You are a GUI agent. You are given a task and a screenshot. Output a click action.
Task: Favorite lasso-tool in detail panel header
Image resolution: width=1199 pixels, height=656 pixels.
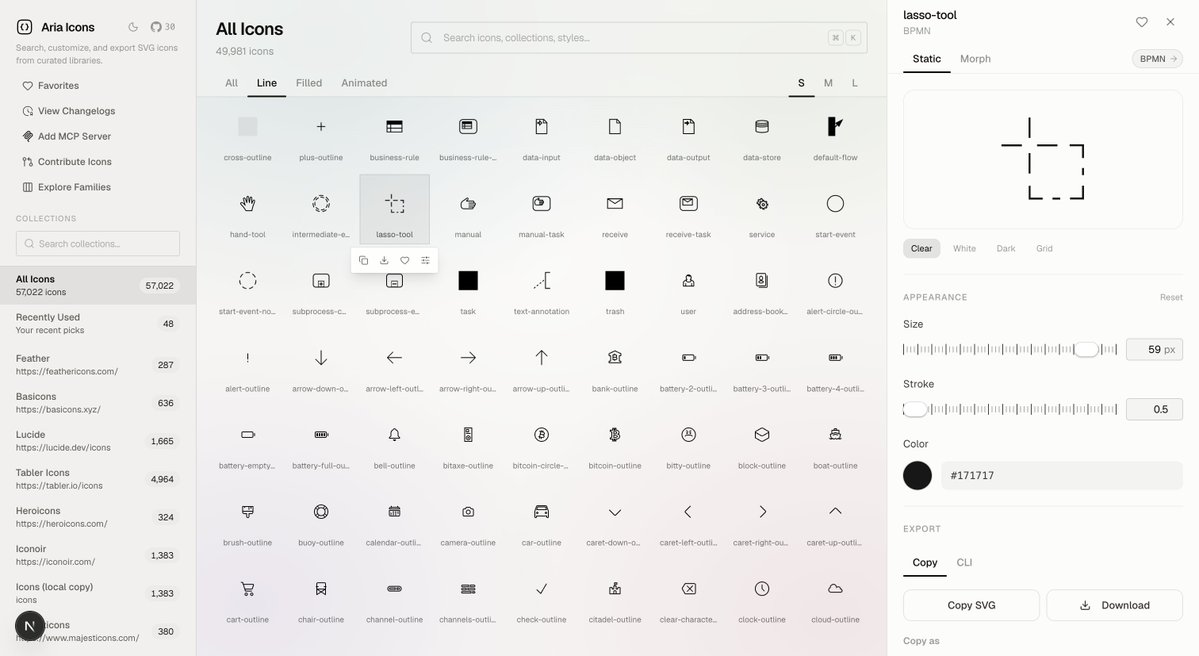coord(1142,22)
